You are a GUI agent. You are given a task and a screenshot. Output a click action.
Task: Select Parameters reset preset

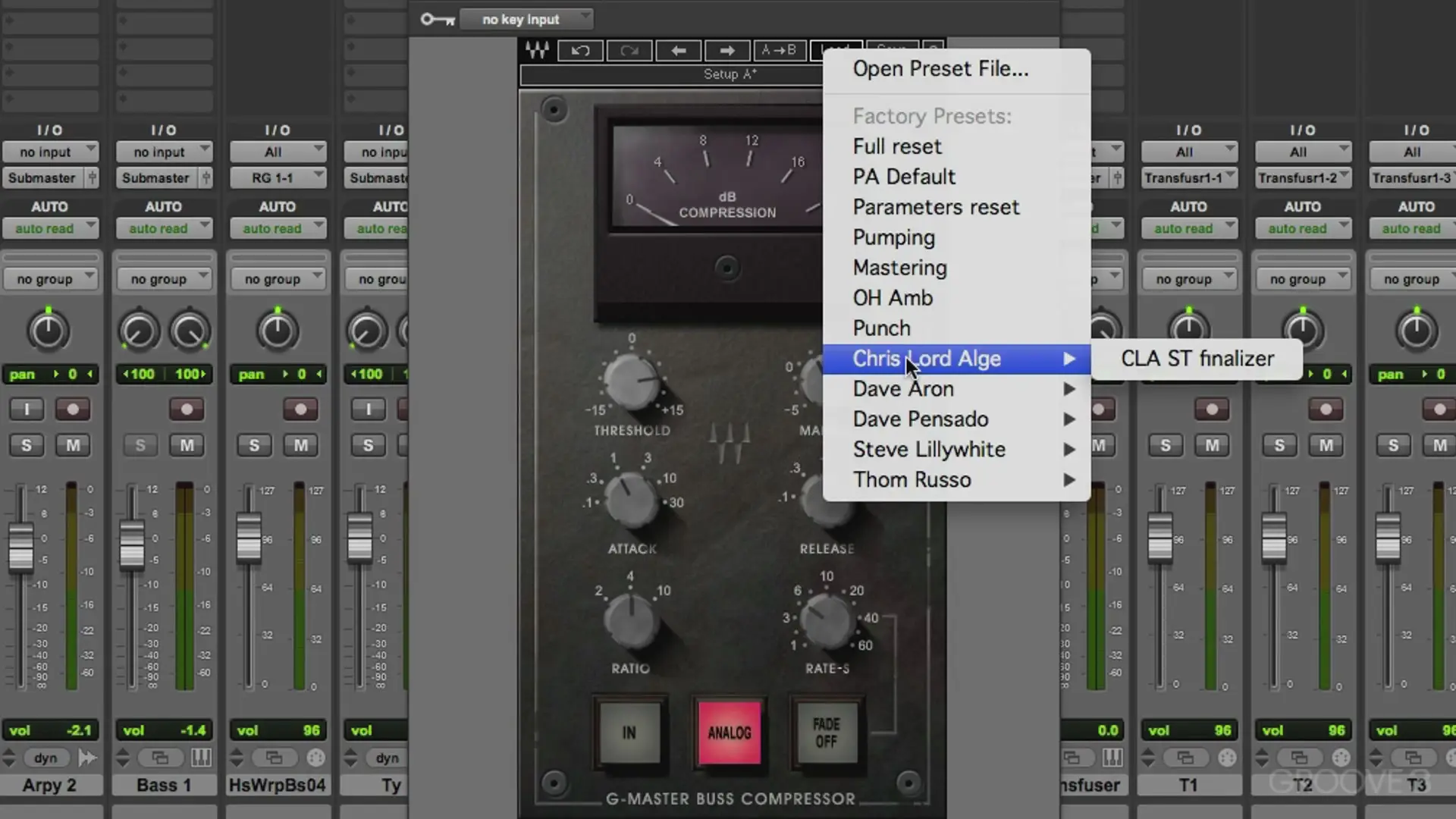point(957,207)
